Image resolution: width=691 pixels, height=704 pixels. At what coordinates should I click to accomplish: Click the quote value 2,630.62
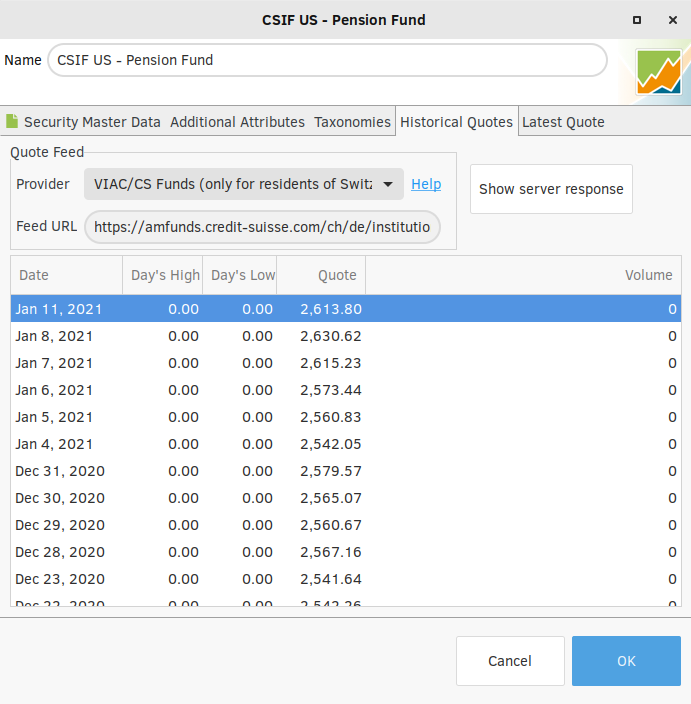click(x=331, y=336)
